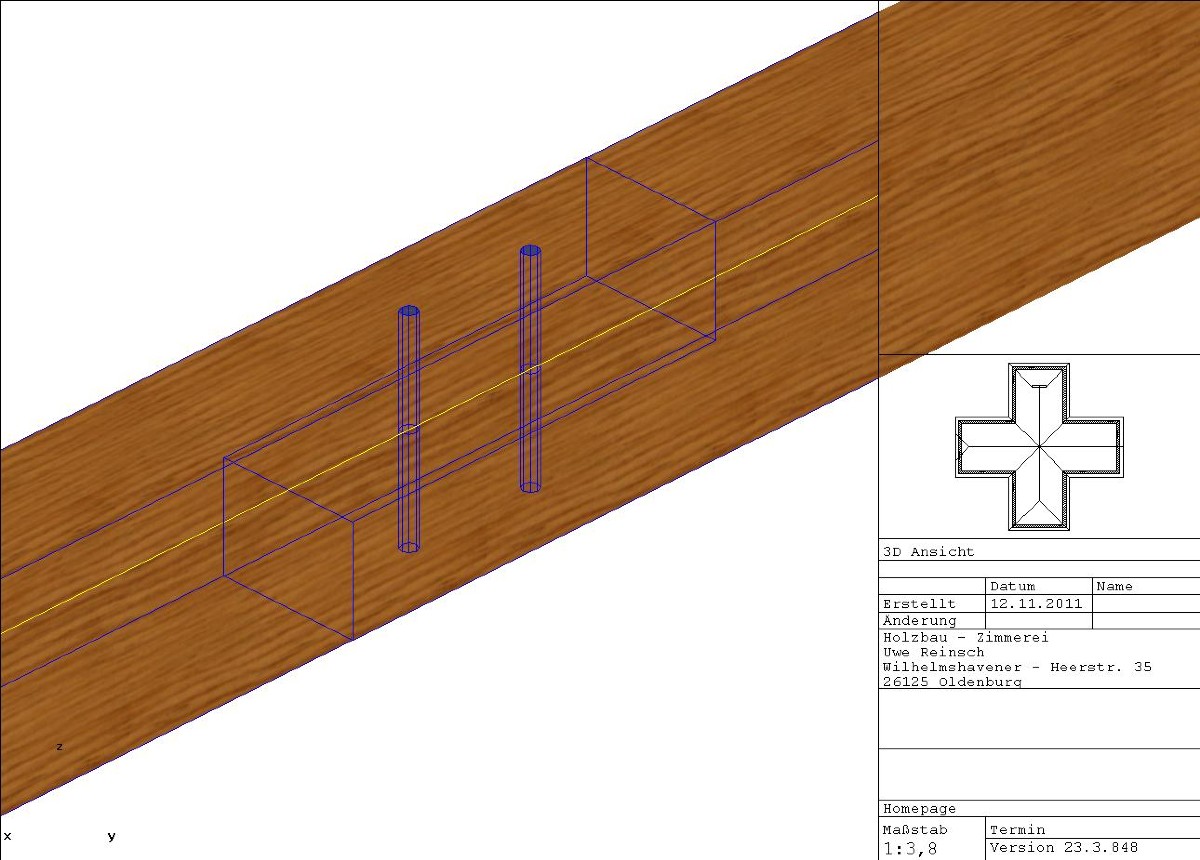Select the "3D Ansicht" title field
Screen dimensions: 1200x860
click(x=928, y=551)
